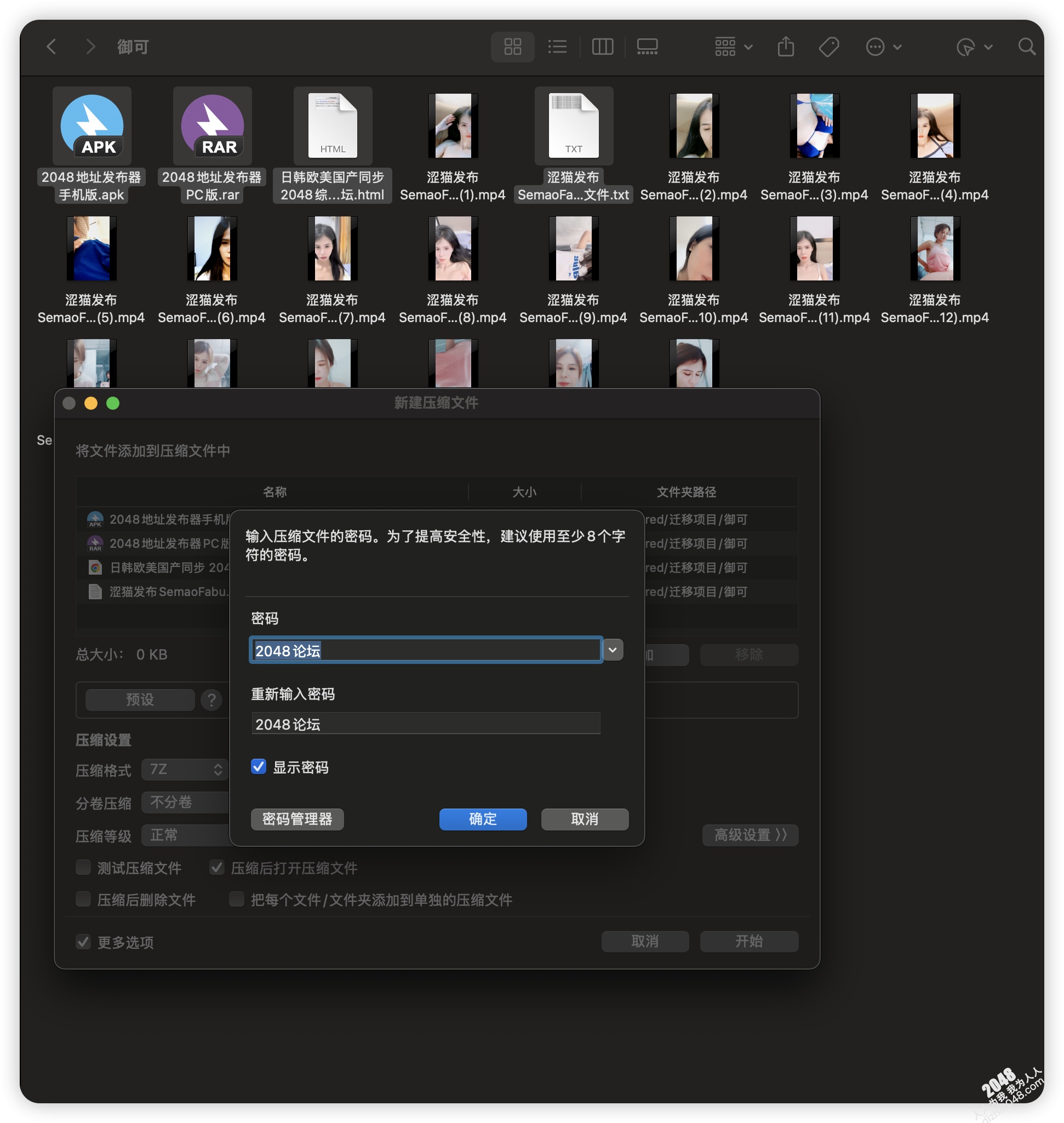This screenshot has width=1064, height=1123.
Task: Click the 名称 column header
Action: click(274, 492)
